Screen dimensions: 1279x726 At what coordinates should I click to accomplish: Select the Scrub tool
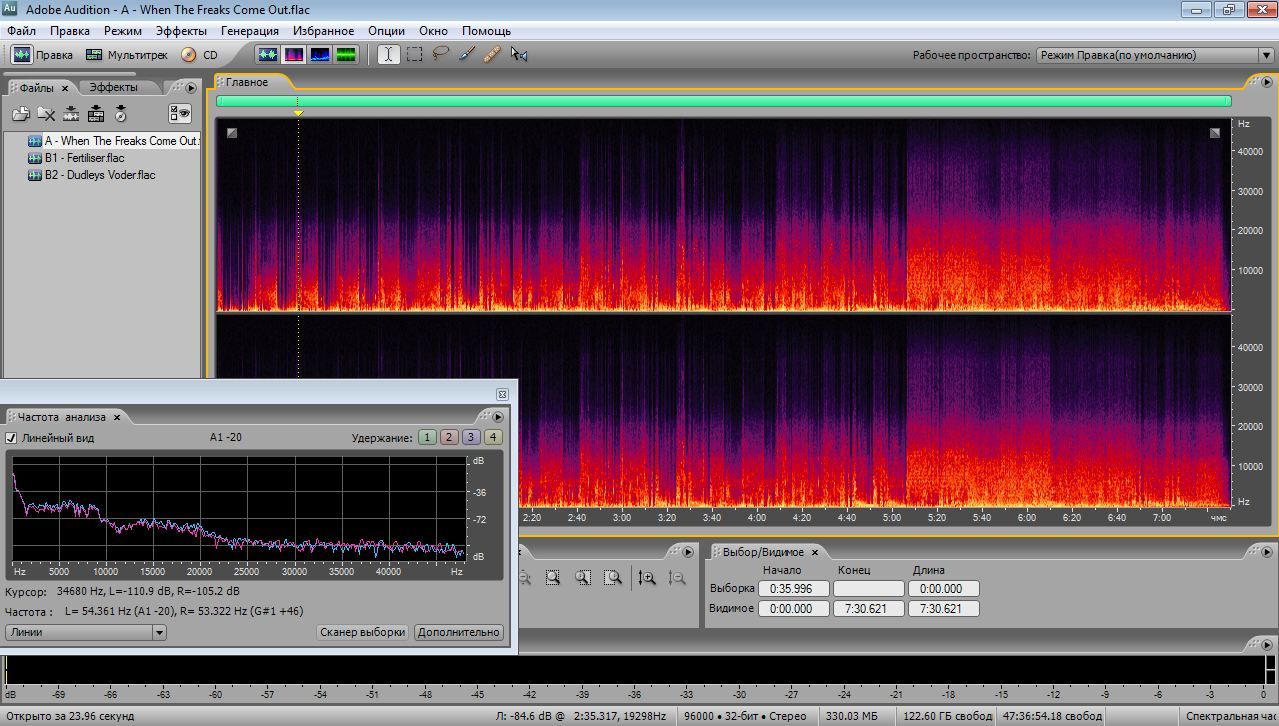tap(518, 55)
